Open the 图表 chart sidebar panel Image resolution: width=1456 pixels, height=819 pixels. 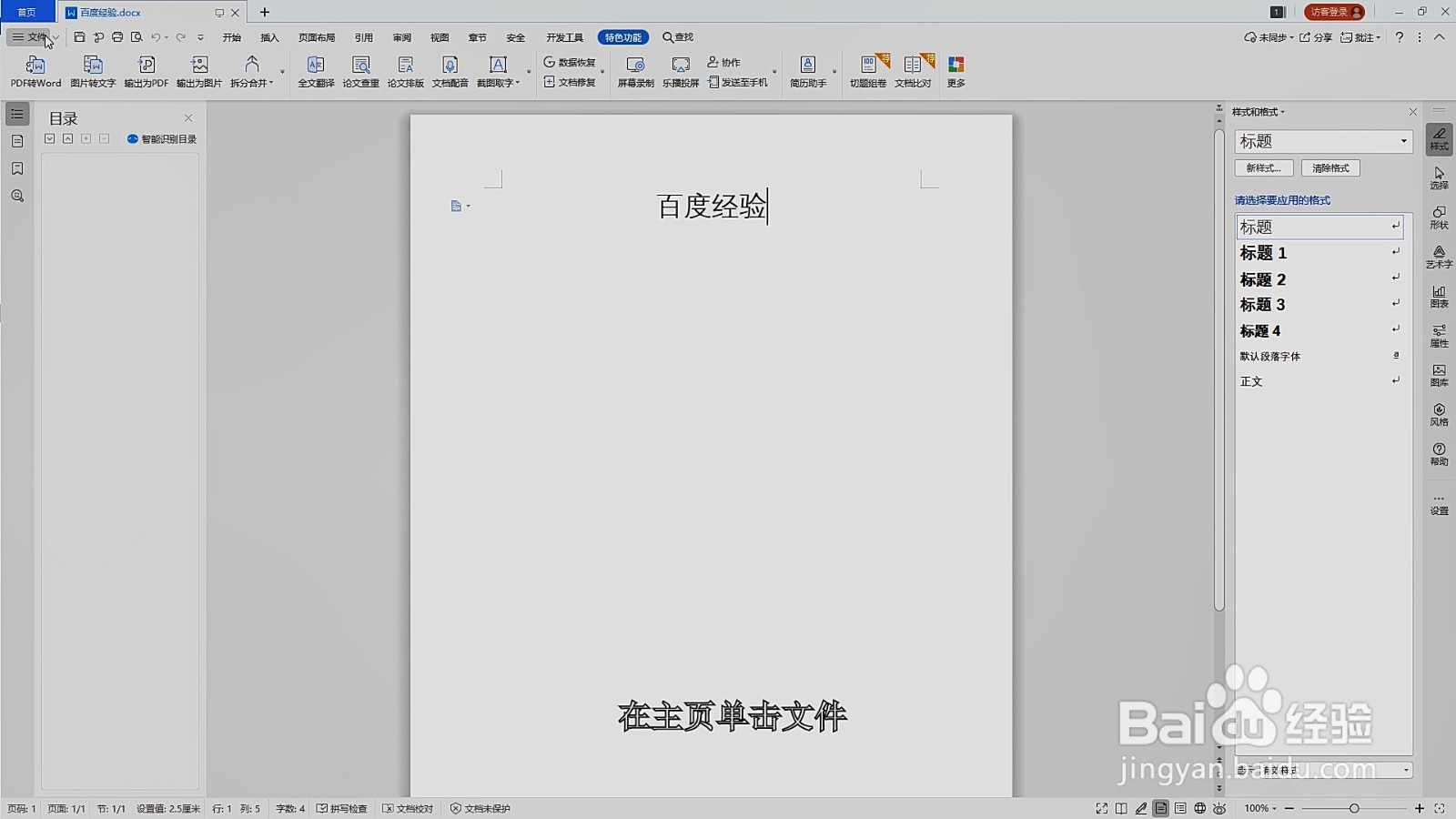click(1439, 297)
